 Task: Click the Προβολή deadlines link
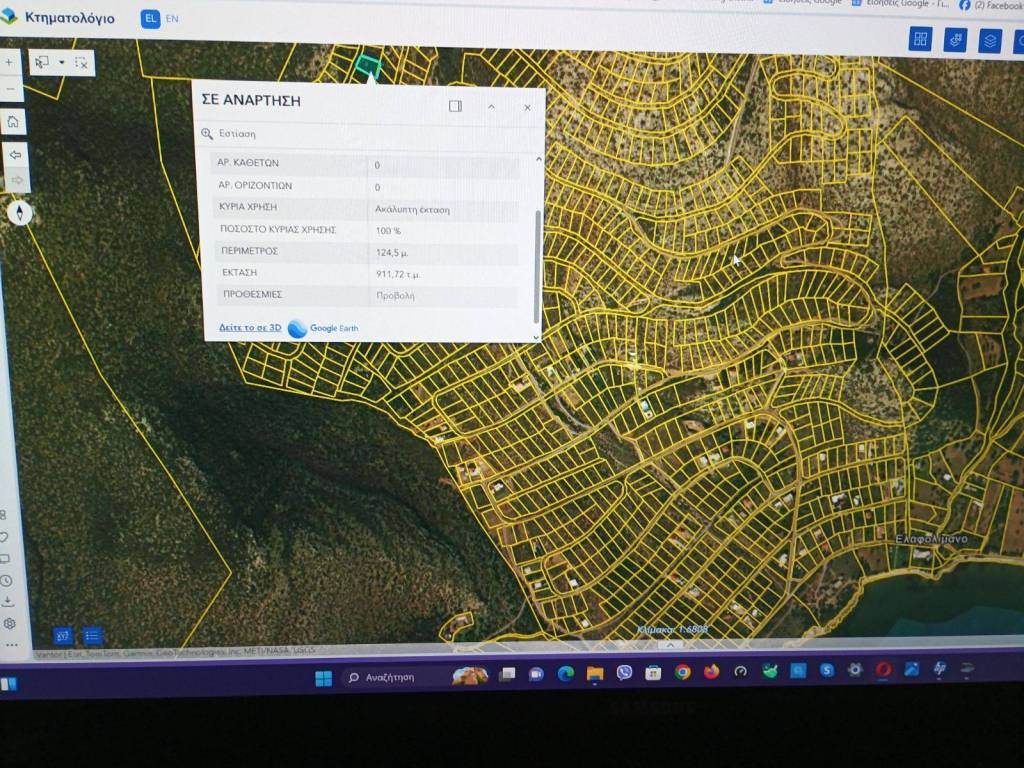tap(395, 296)
